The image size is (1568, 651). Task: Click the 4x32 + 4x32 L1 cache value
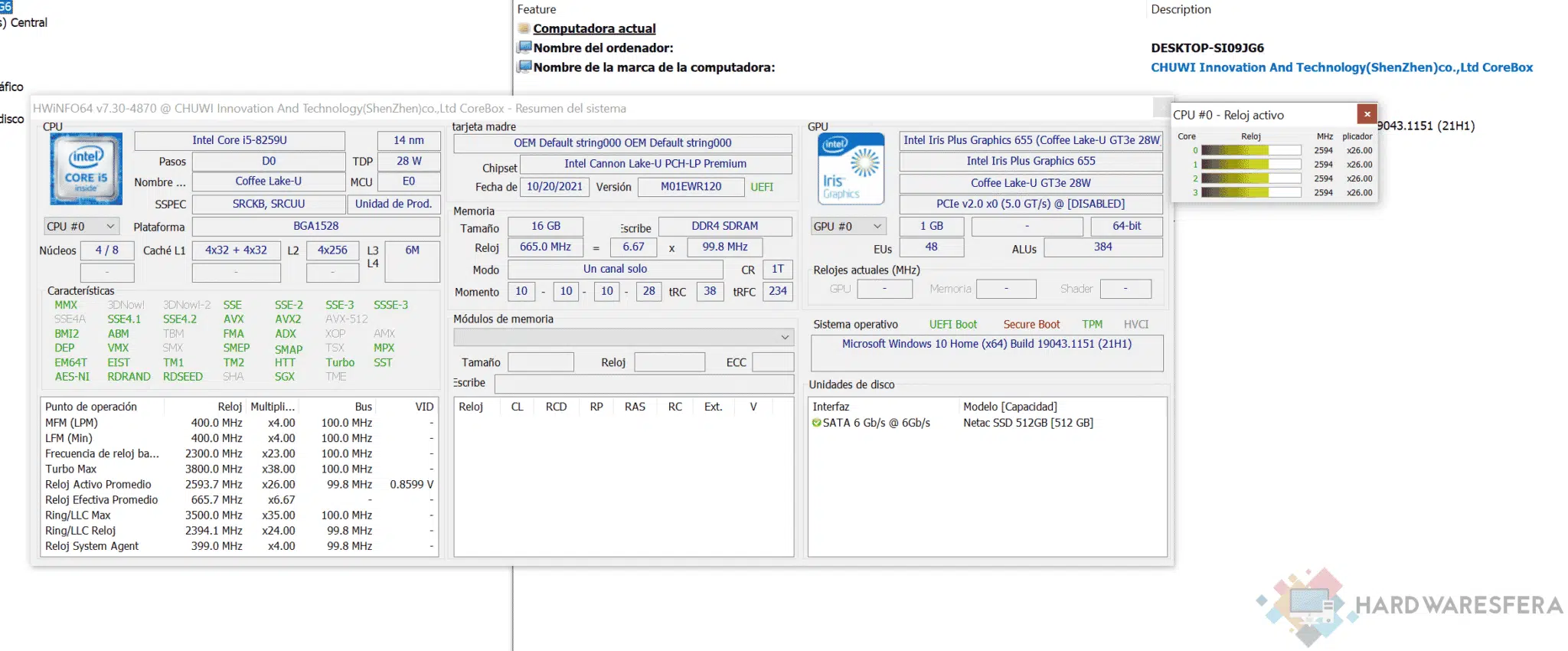click(236, 250)
